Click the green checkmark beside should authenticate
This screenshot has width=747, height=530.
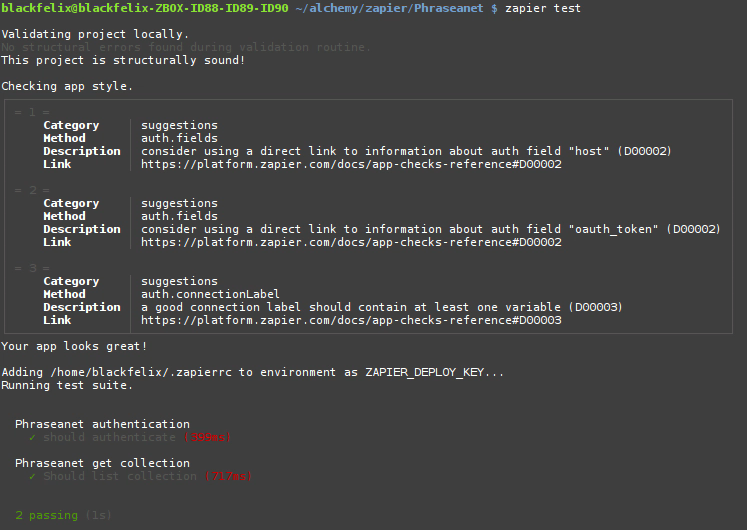tap(33, 437)
